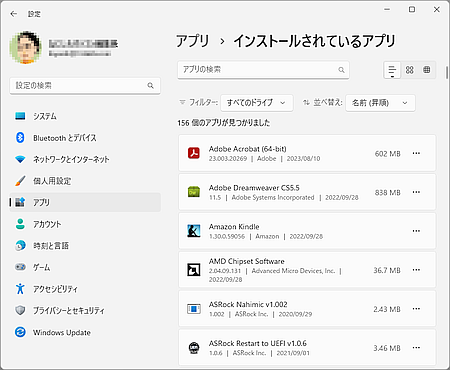Open 個人用設定 settings
Screen dimensions: 450x370
(x=85, y=181)
